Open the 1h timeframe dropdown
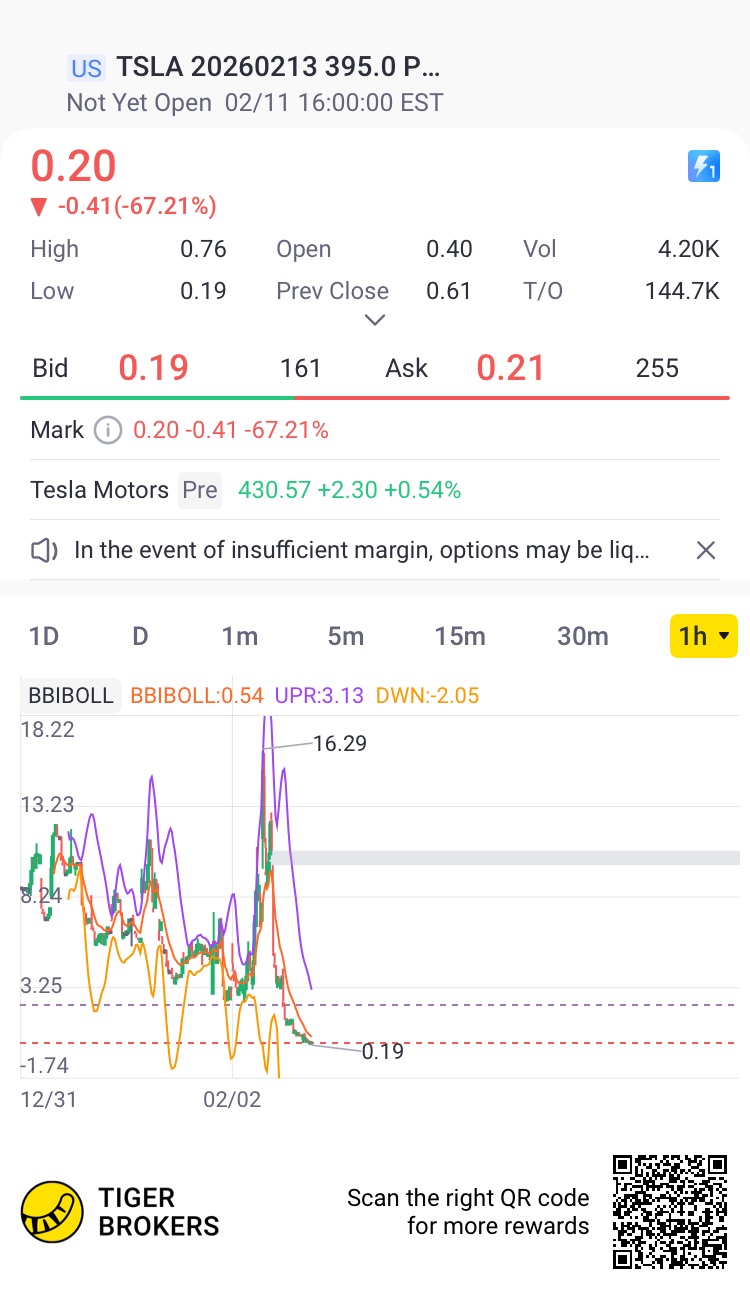The width and height of the screenshot is (750, 1292). pos(703,636)
